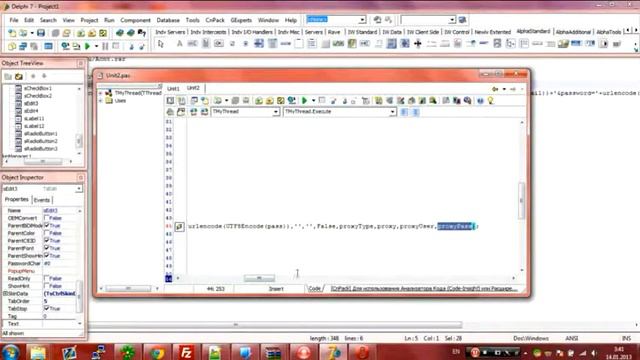This screenshot has height=360, width=640.
Task: Select the Indy Servers palette tab
Action: 170,32
